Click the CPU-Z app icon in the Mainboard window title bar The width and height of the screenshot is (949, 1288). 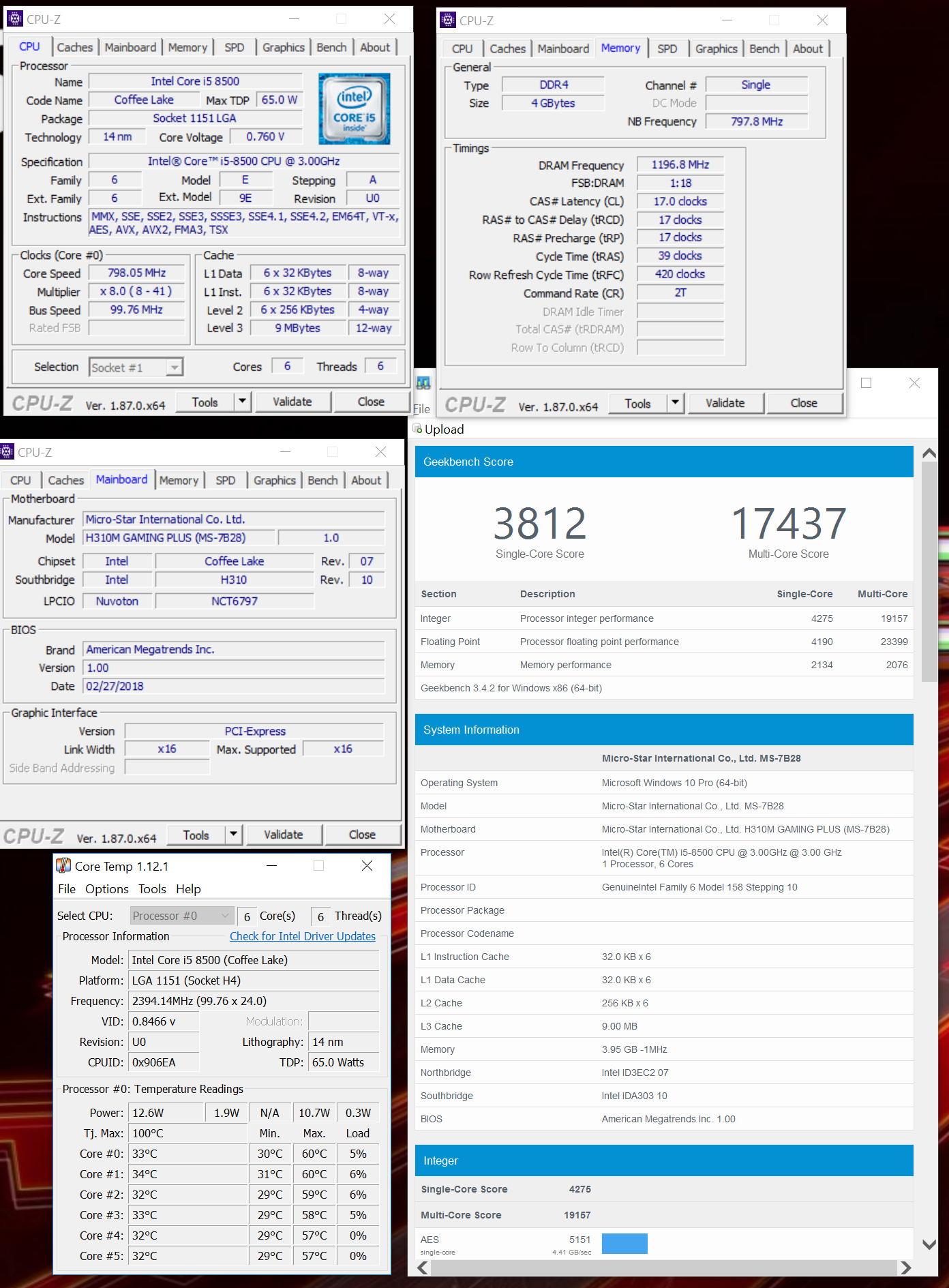7,451
